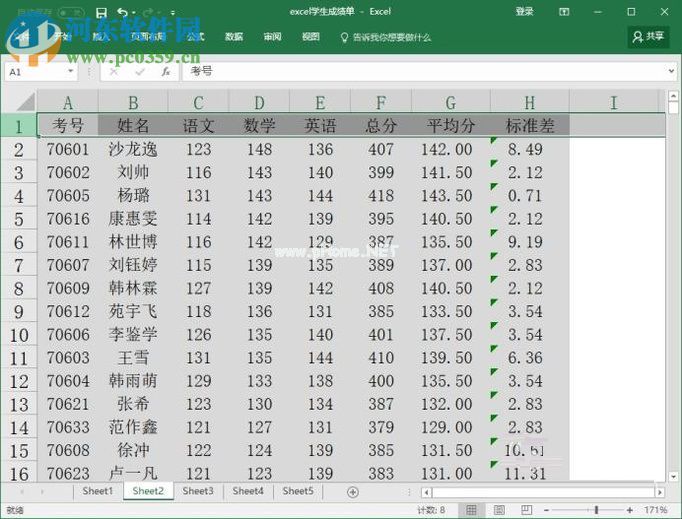Switch to the Sheet5 tab

pos(298,491)
